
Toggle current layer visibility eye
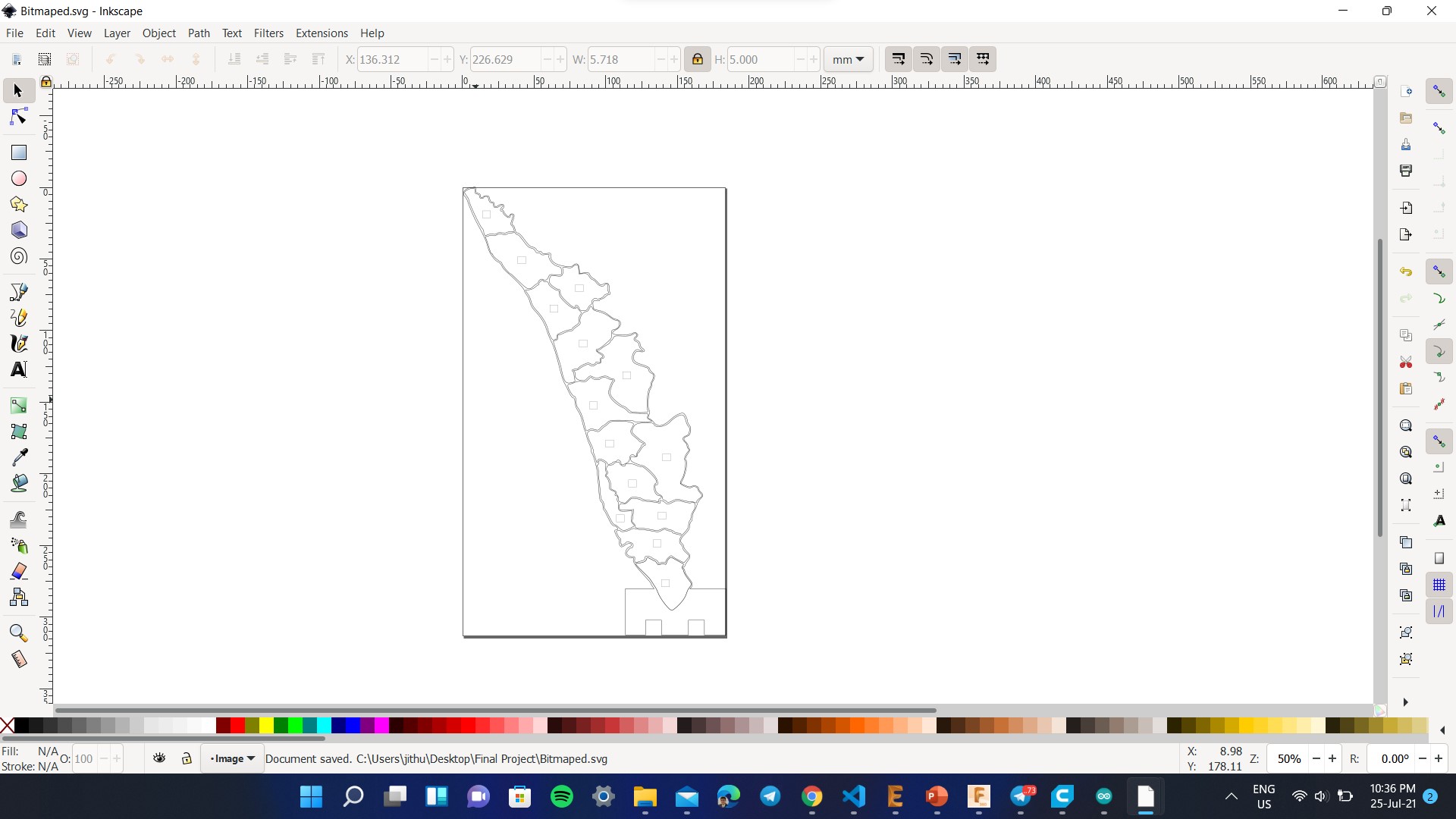click(159, 758)
